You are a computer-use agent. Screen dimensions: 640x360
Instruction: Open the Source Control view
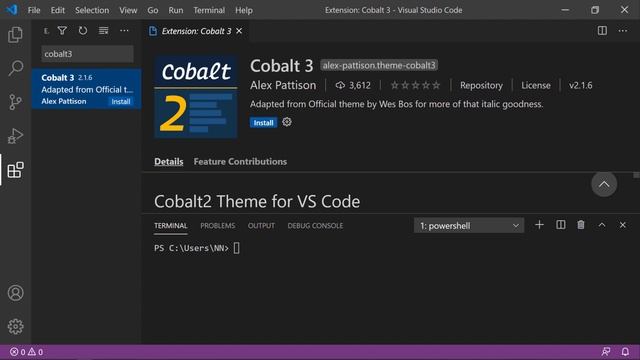point(15,102)
